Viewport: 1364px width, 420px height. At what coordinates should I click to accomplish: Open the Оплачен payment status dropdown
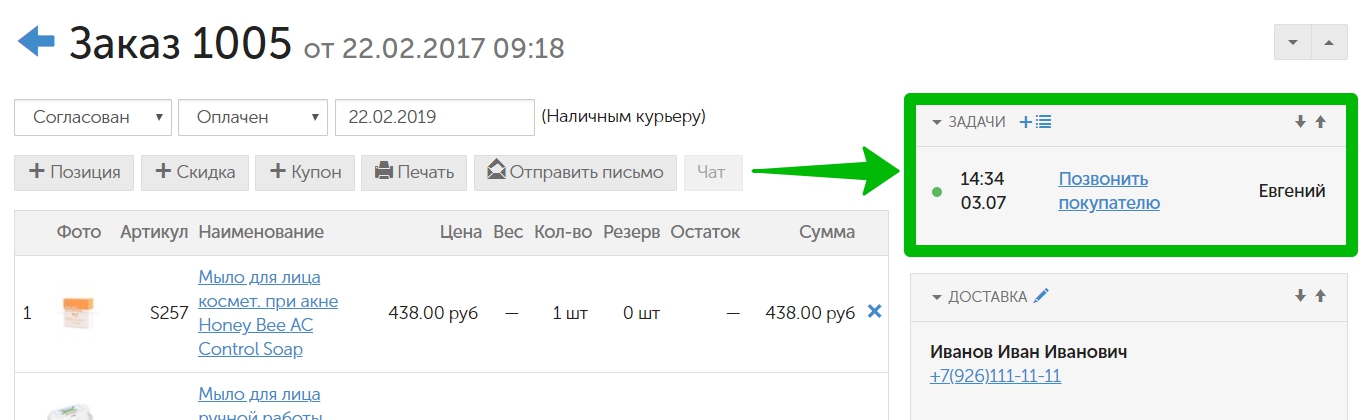(x=253, y=117)
